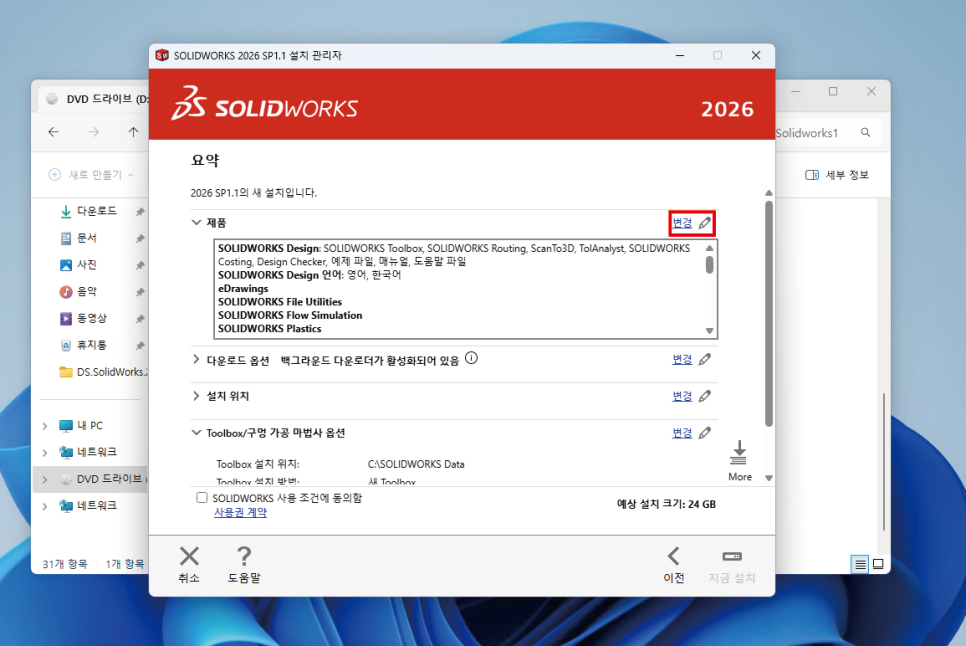The height and width of the screenshot is (646, 966).
Task: Open 도움말 question mark icon
Action: 244,556
